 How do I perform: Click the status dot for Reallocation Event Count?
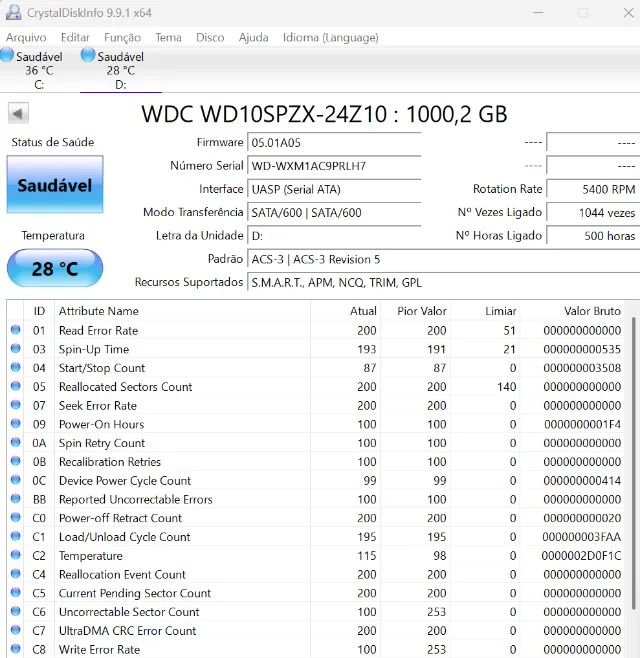(x=16, y=574)
